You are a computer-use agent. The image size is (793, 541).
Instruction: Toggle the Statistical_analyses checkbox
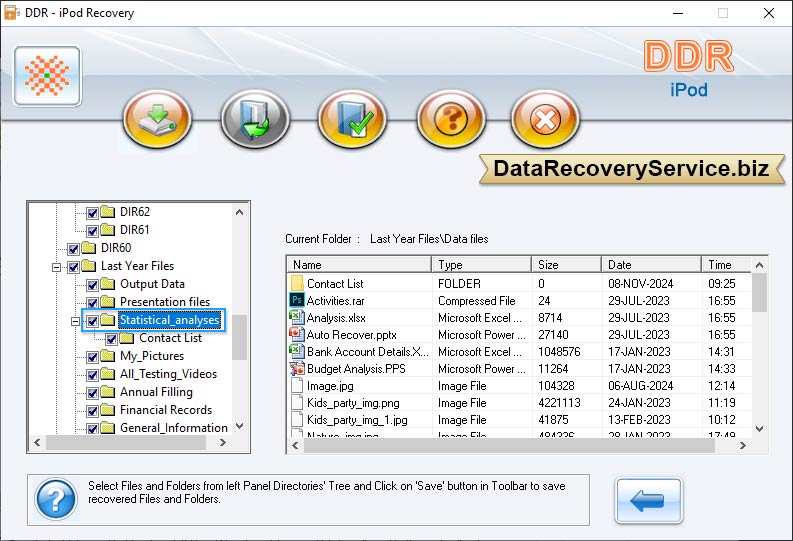coord(92,321)
